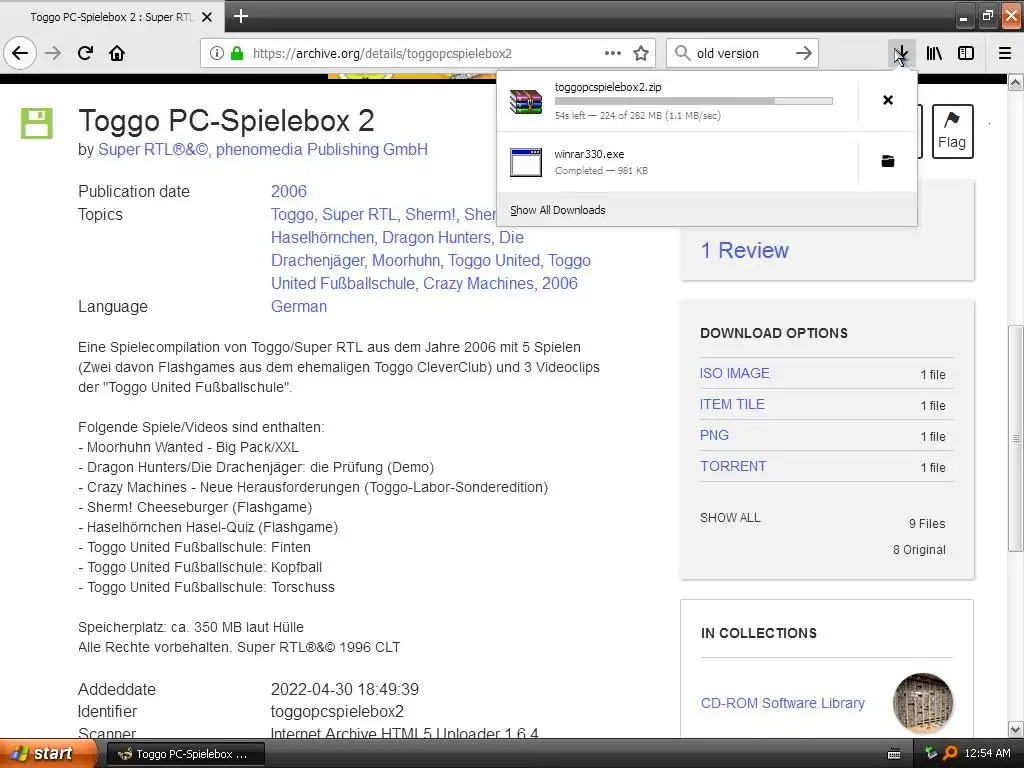Open the Moorhuhn topic link
This screenshot has height=768, width=1024.
[x=406, y=261]
